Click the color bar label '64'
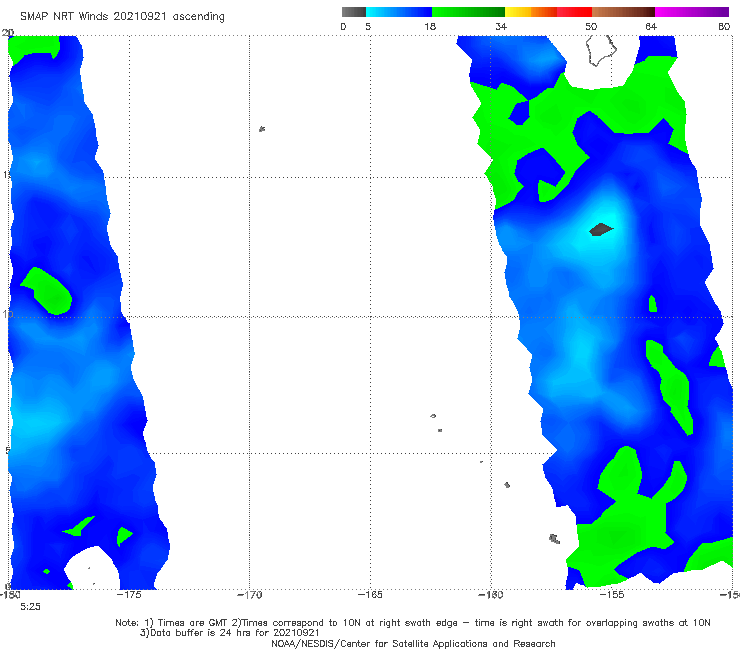This screenshot has width=740, height=650. 651,27
